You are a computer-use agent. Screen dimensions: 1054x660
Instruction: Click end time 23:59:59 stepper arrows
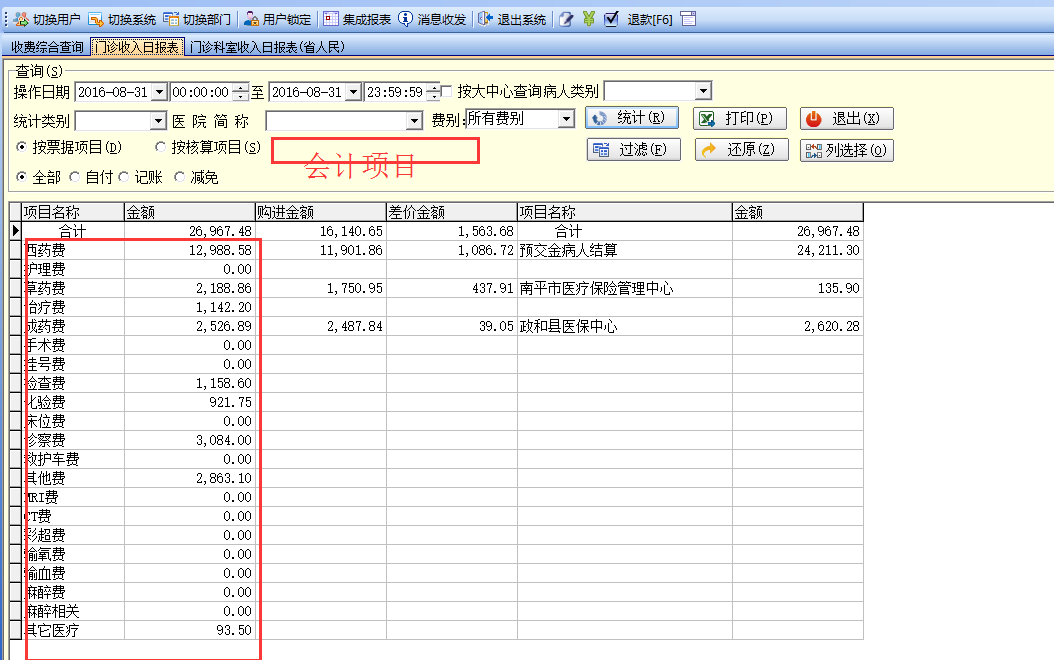pos(434,92)
